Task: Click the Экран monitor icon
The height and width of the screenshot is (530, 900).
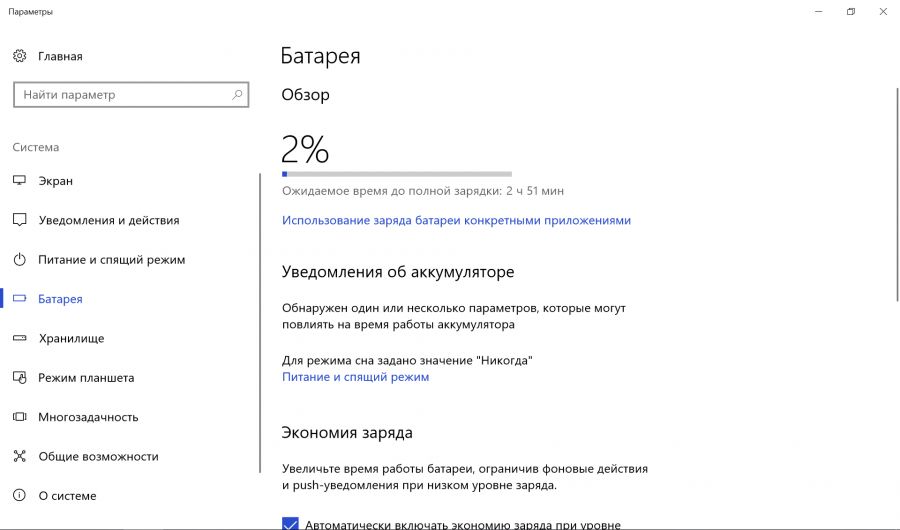Action: (19, 181)
